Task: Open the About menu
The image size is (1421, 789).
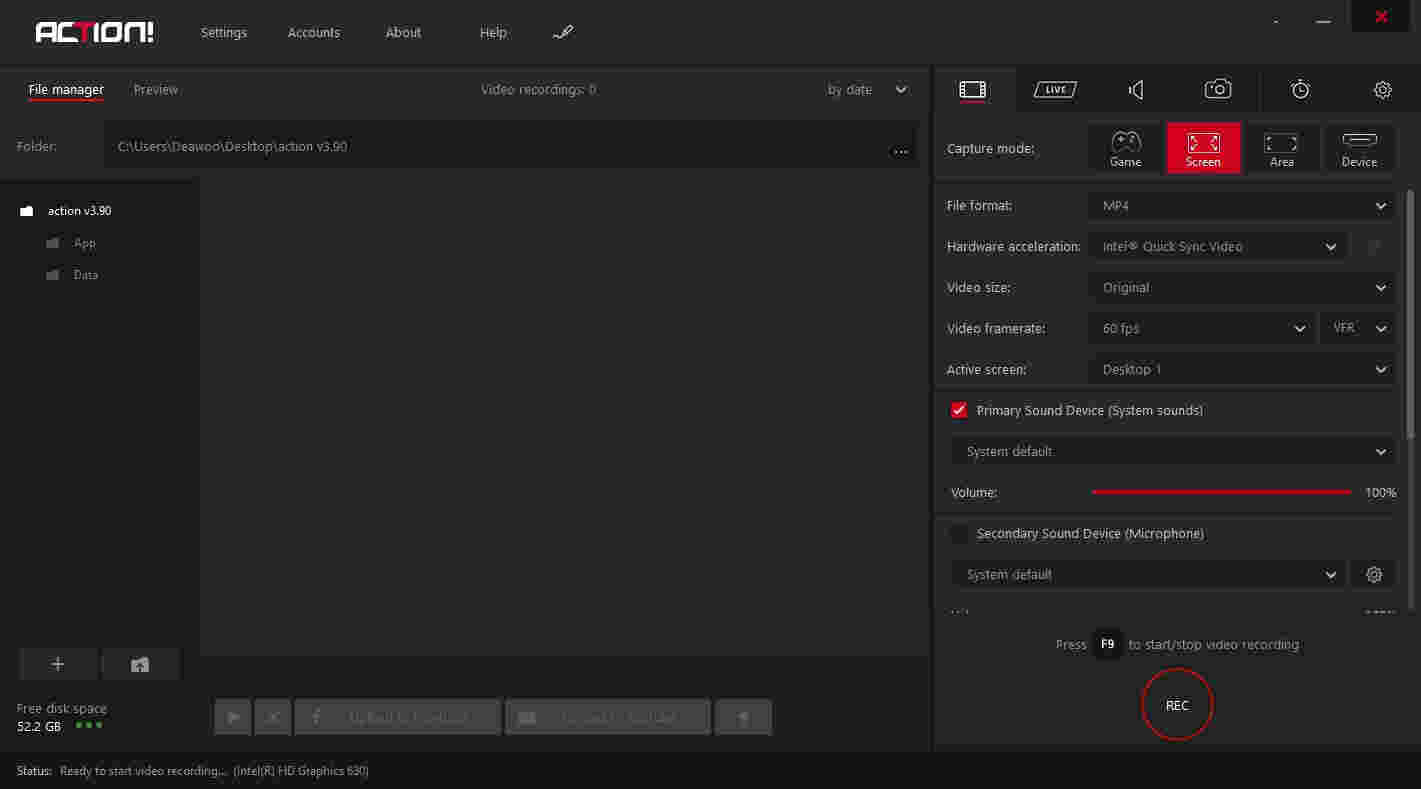Action: click(404, 33)
